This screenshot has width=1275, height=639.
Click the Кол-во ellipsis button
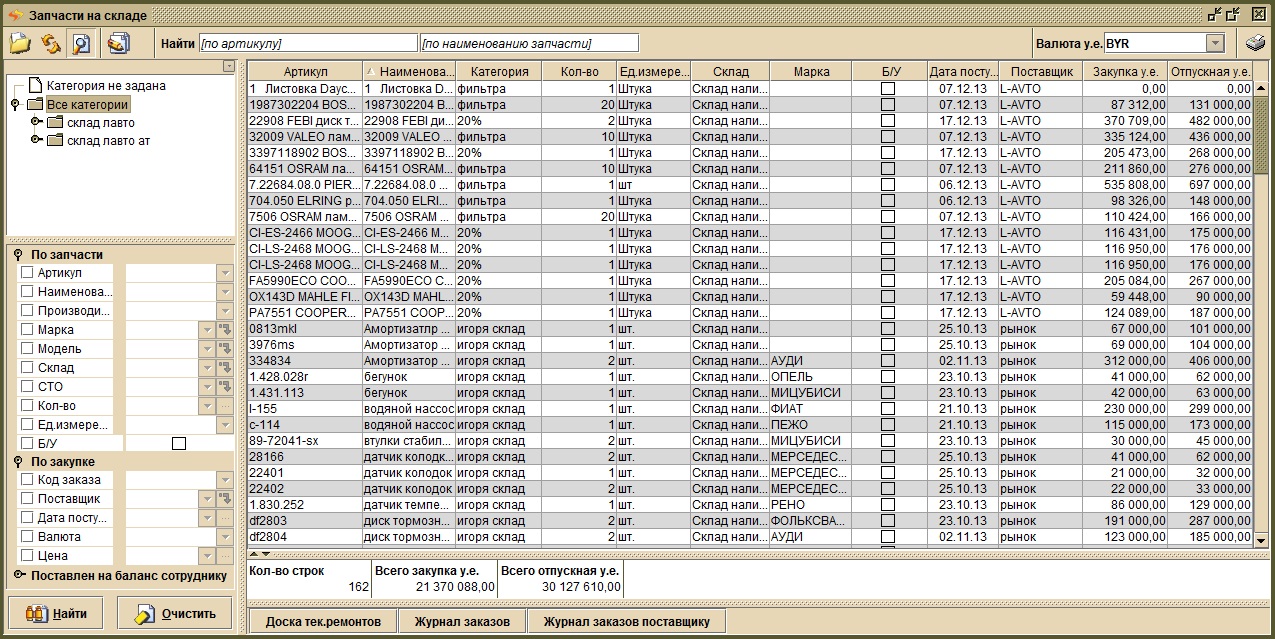[225, 406]
